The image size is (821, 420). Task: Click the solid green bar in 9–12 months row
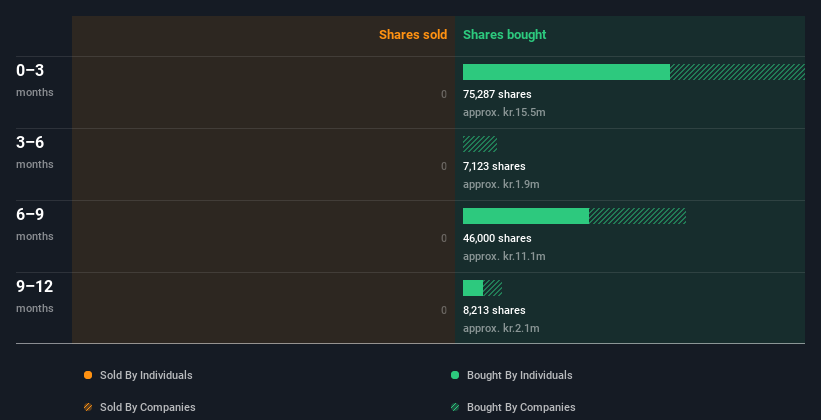pyautogui.click(x=473, y=288)
